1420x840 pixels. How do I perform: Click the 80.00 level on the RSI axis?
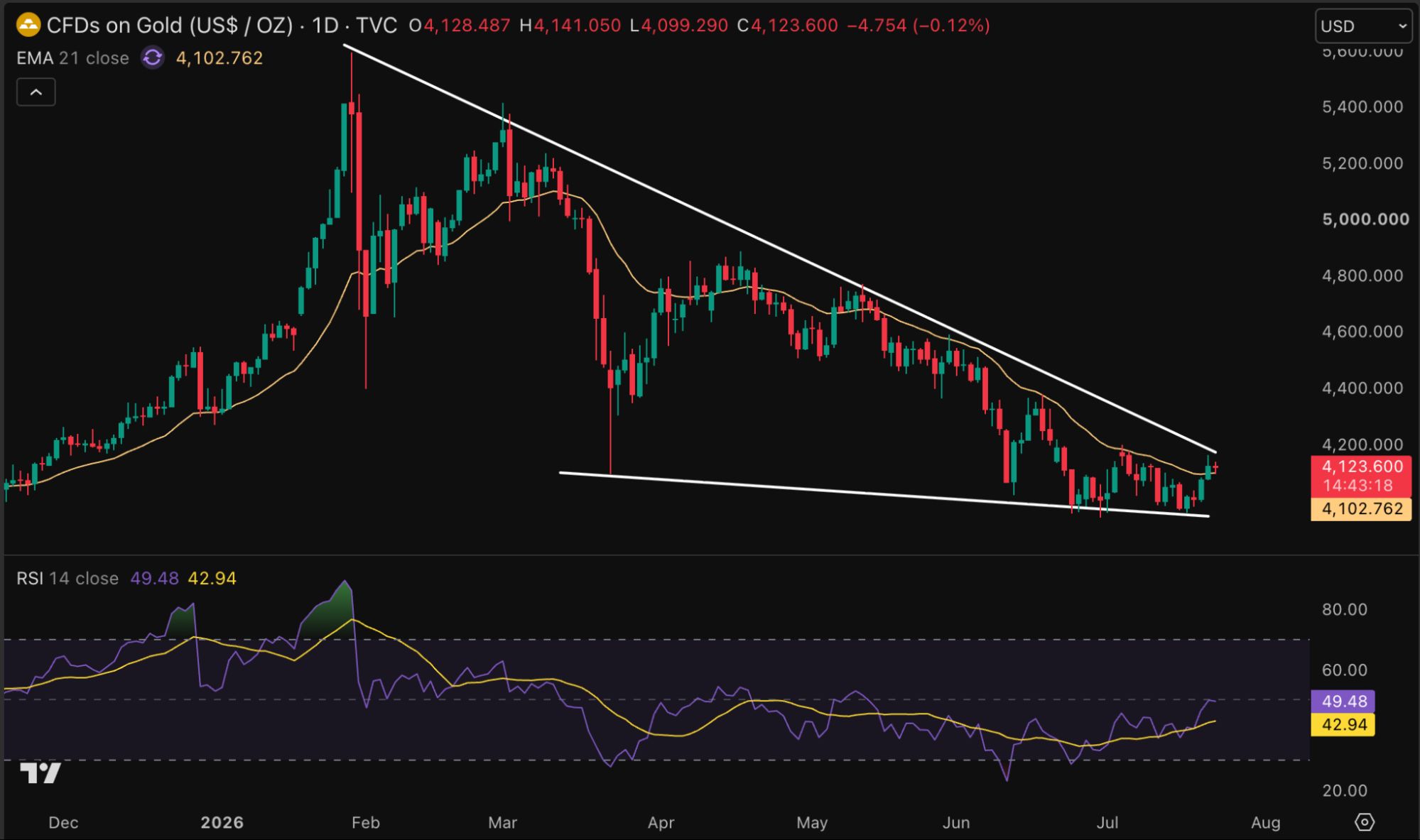click(1345, 610)
